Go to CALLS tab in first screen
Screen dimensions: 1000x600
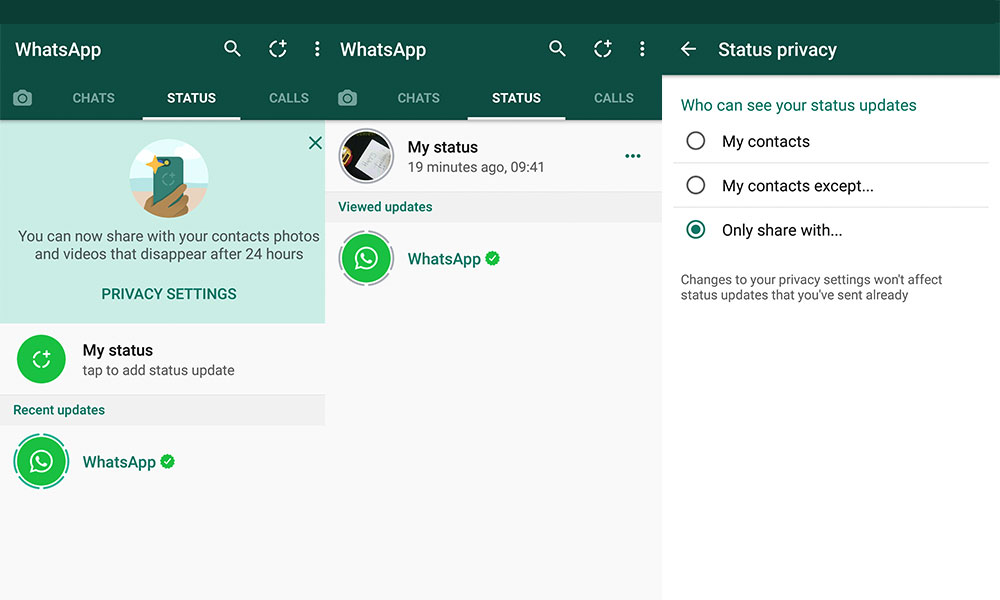pyautogui.click(x=289, y=98)
